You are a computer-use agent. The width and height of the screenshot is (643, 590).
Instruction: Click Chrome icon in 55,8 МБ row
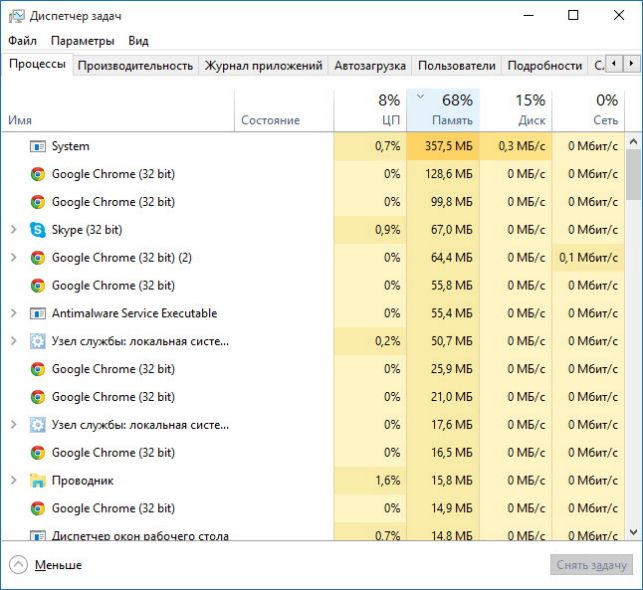(38, 286)
